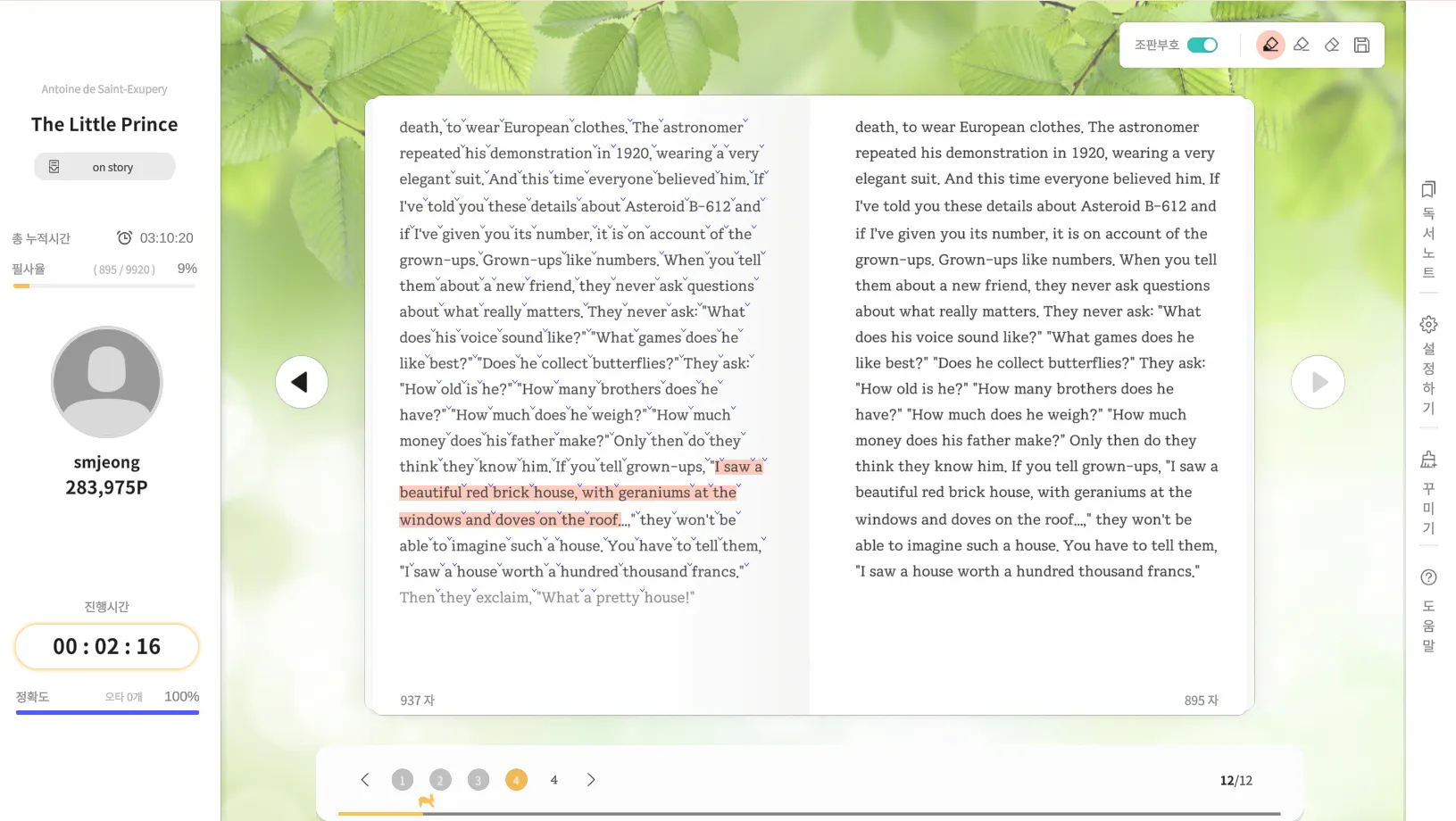
Task: Click author name Antoine de Saint-Exupery
Action: [104, 89]
